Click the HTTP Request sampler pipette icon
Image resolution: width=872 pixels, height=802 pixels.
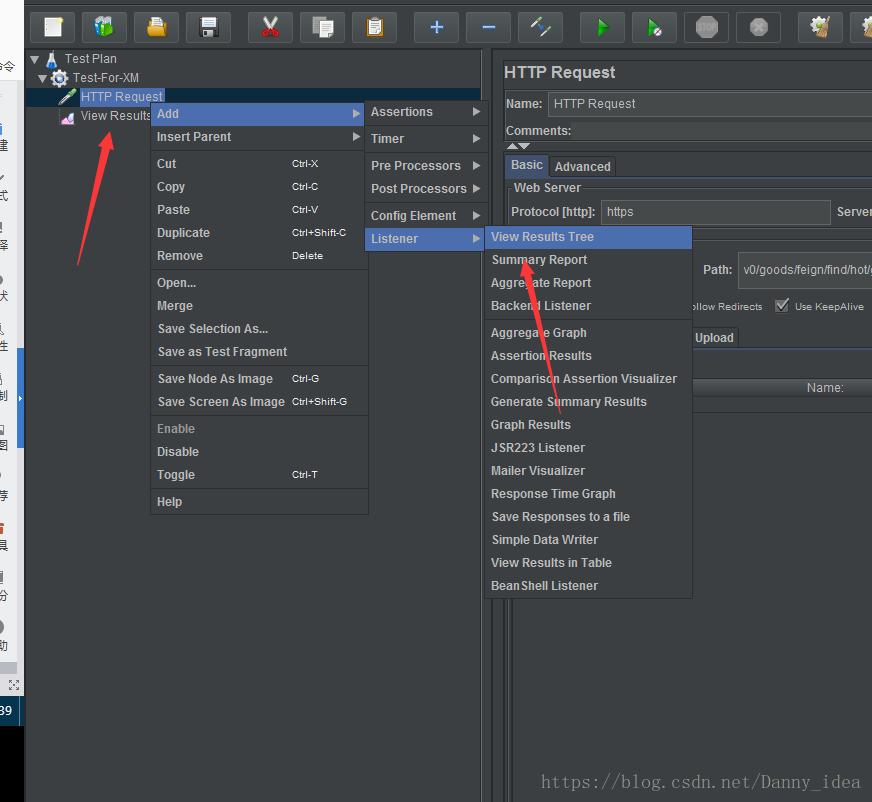(67, 97)
